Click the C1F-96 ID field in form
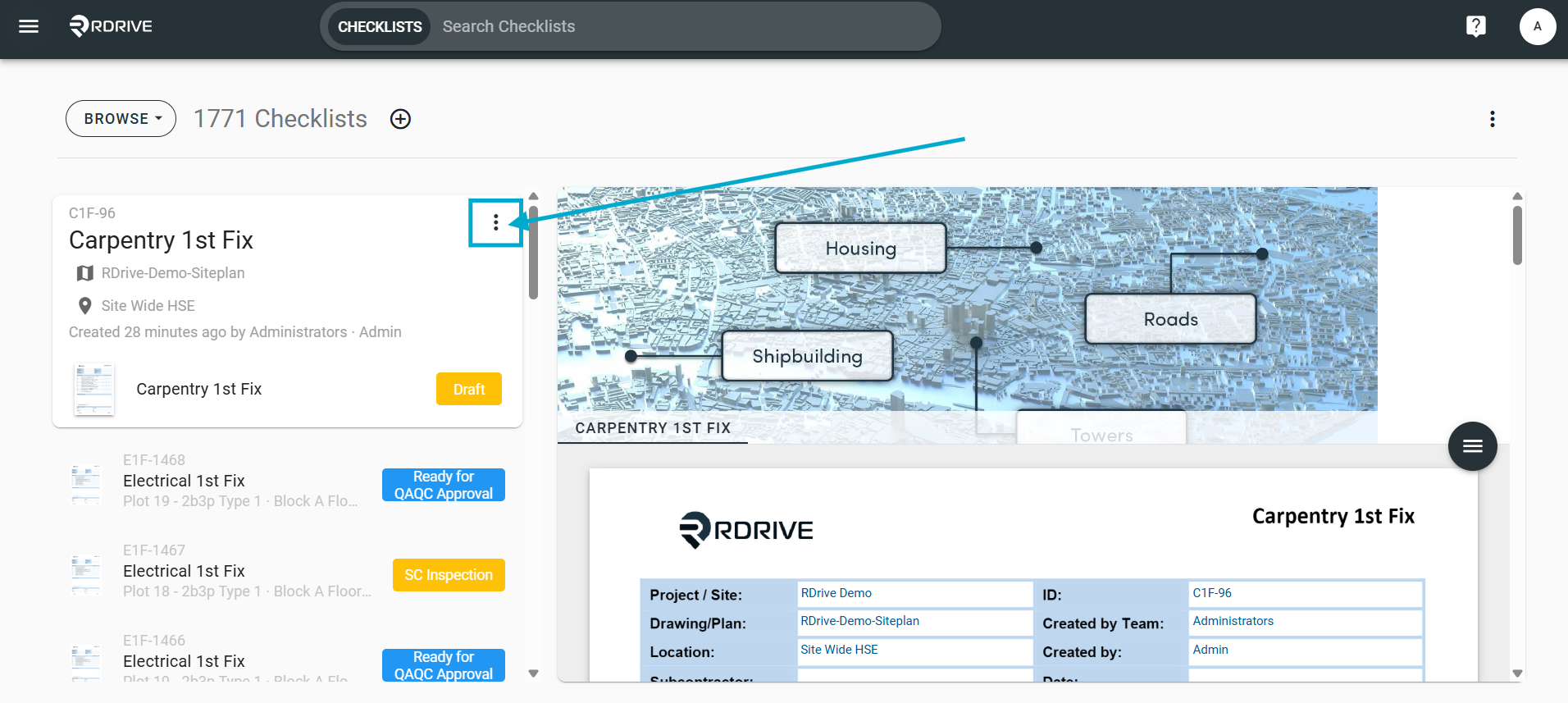Image resolution: width=1568 pixels, height=703 pixels. 1306,594
